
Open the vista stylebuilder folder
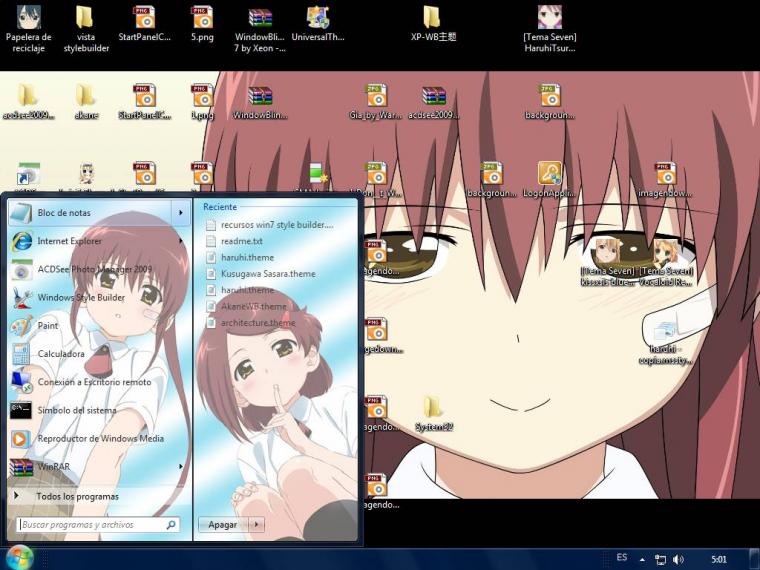[86, 28]
